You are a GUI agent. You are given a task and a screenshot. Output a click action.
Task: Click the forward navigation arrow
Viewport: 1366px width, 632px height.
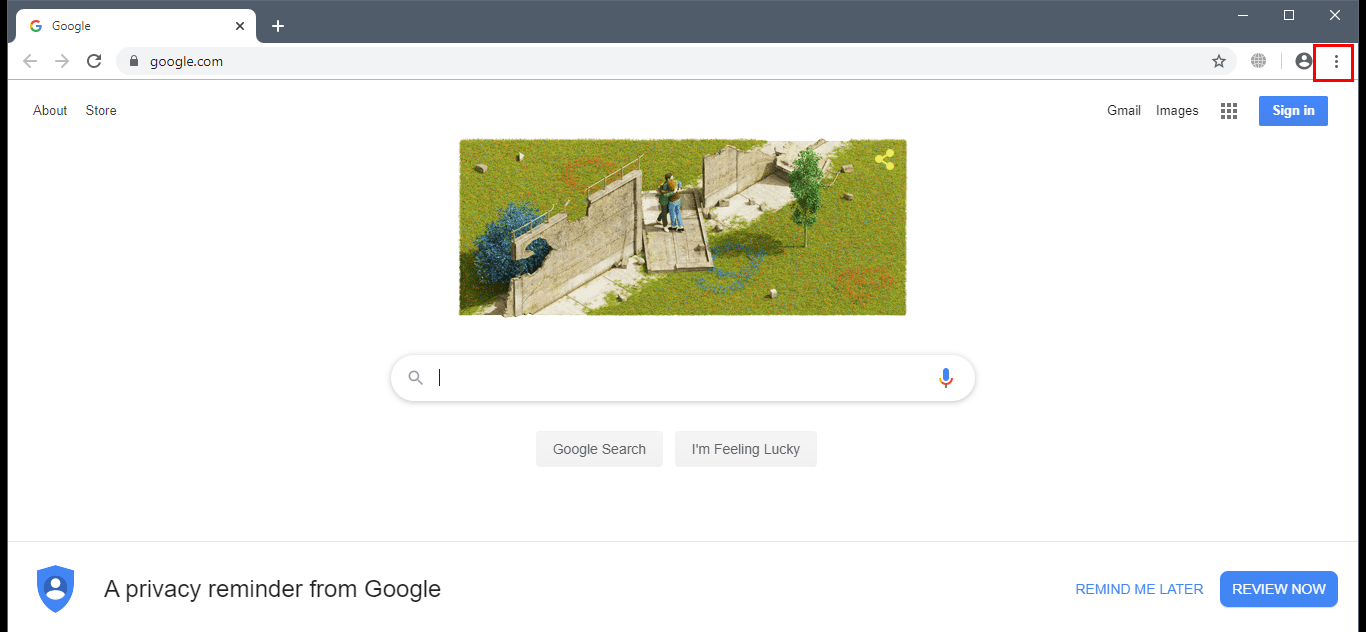tap(62, 61)
